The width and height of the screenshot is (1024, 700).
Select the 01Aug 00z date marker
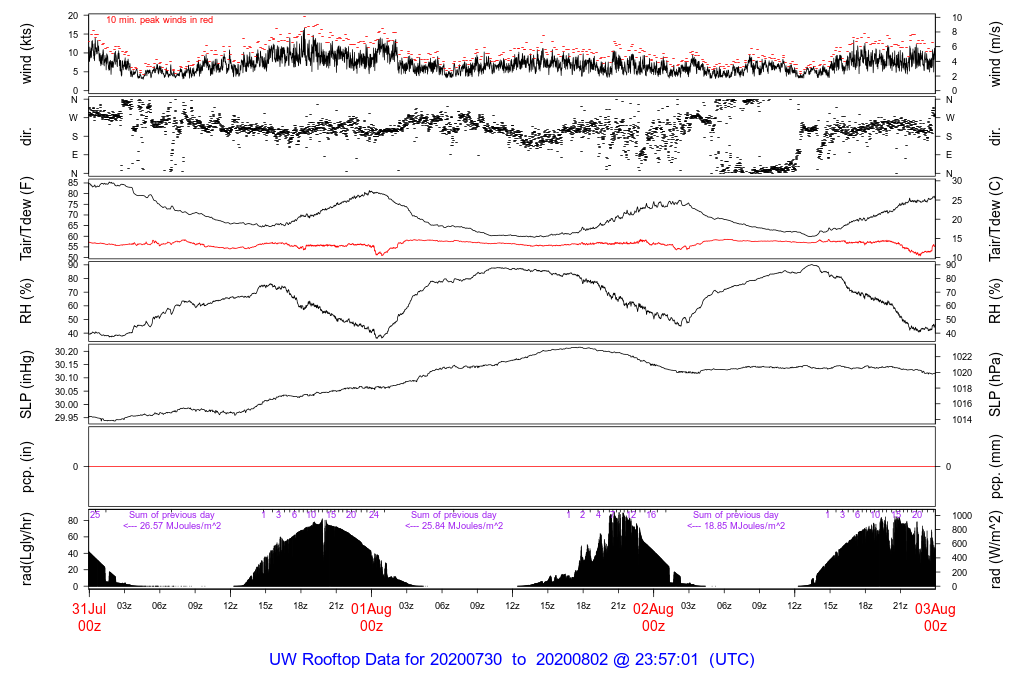point(371,617)
